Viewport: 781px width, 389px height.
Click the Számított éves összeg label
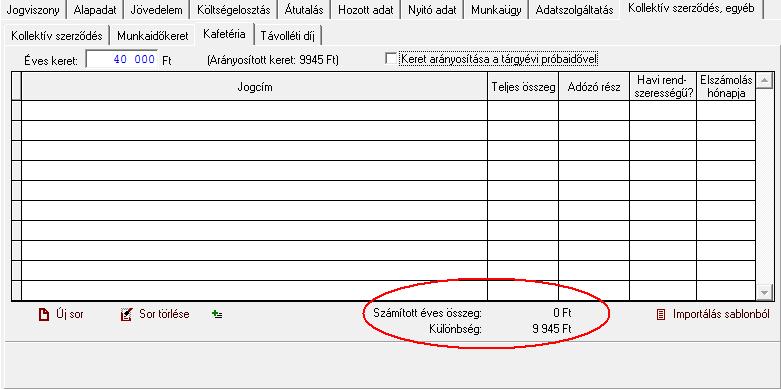428,313
